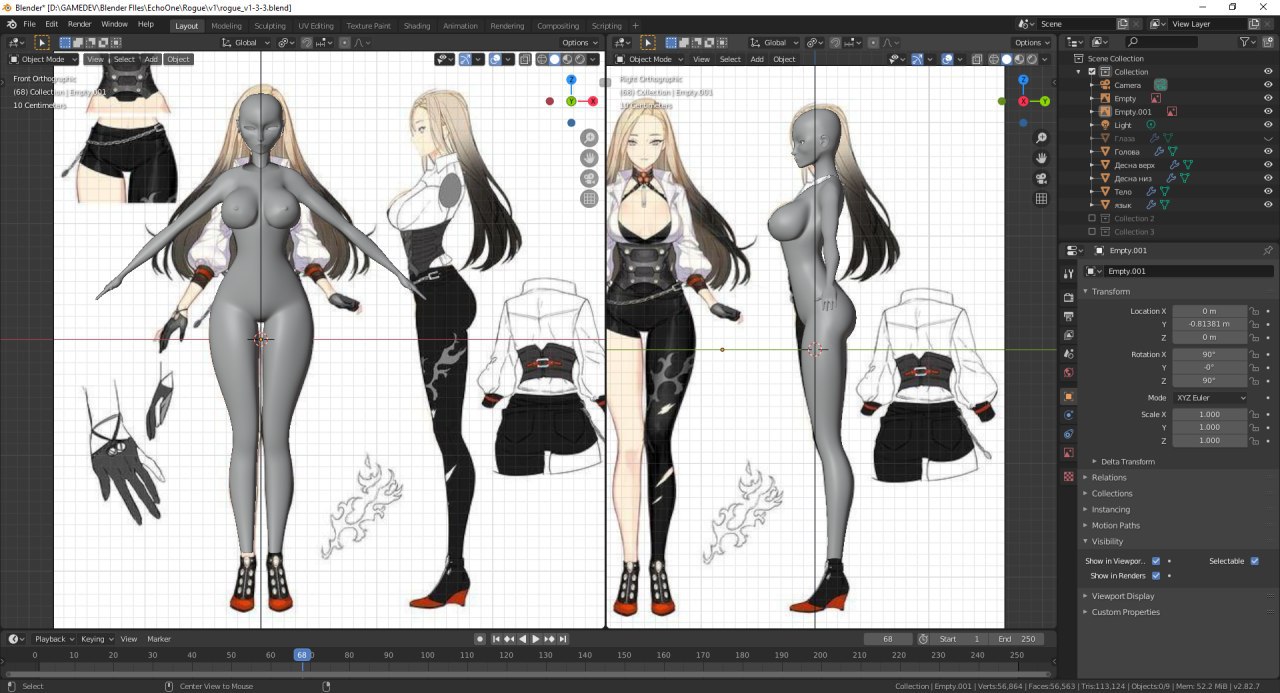1280x693 pixels.
Task: Uncheck the Selectable checkbox
Action: click(x=1255, y=561)
